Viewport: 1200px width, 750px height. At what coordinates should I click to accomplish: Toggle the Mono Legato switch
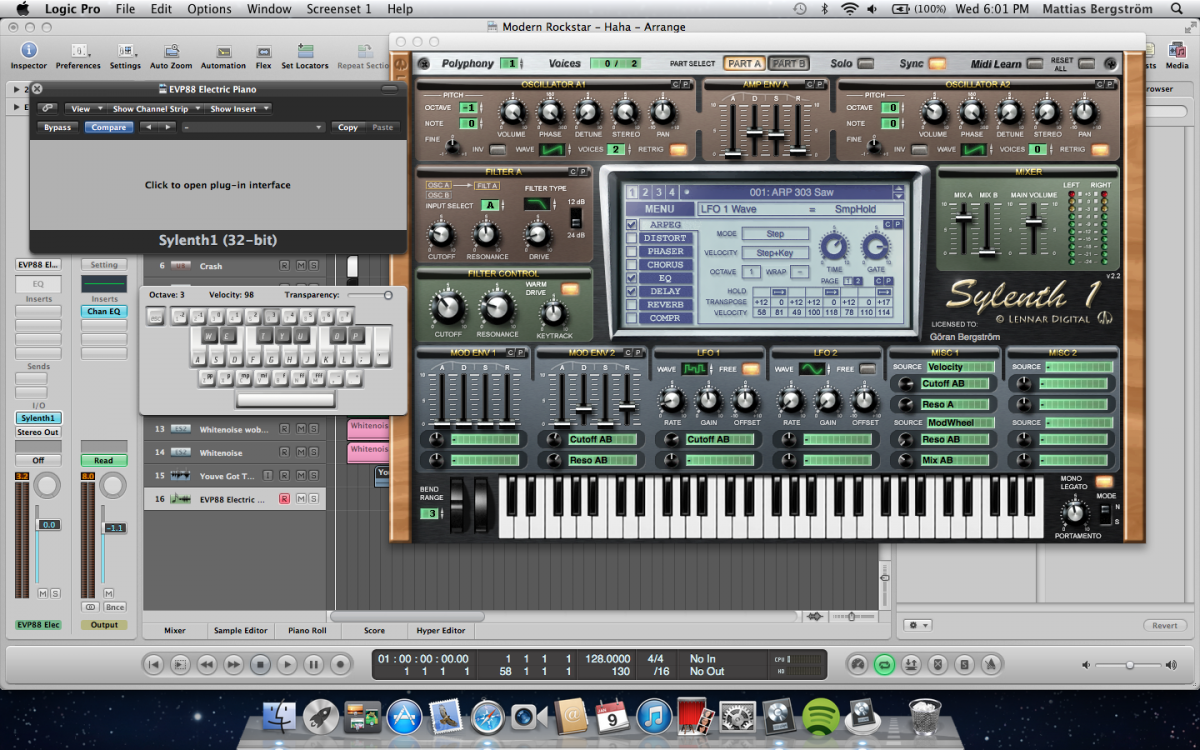point(1105,482)
